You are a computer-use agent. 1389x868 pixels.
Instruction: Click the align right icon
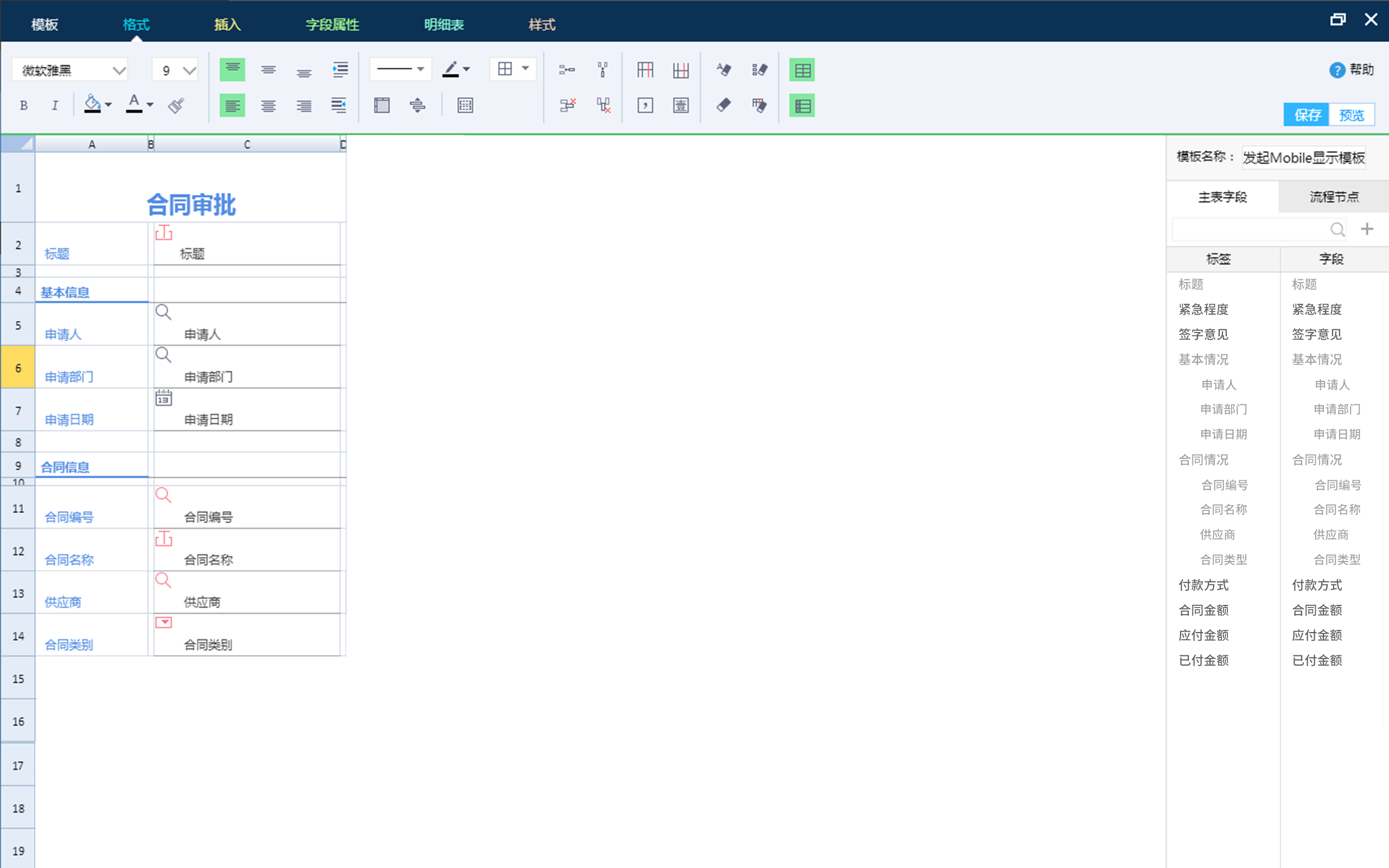point(304,106)
